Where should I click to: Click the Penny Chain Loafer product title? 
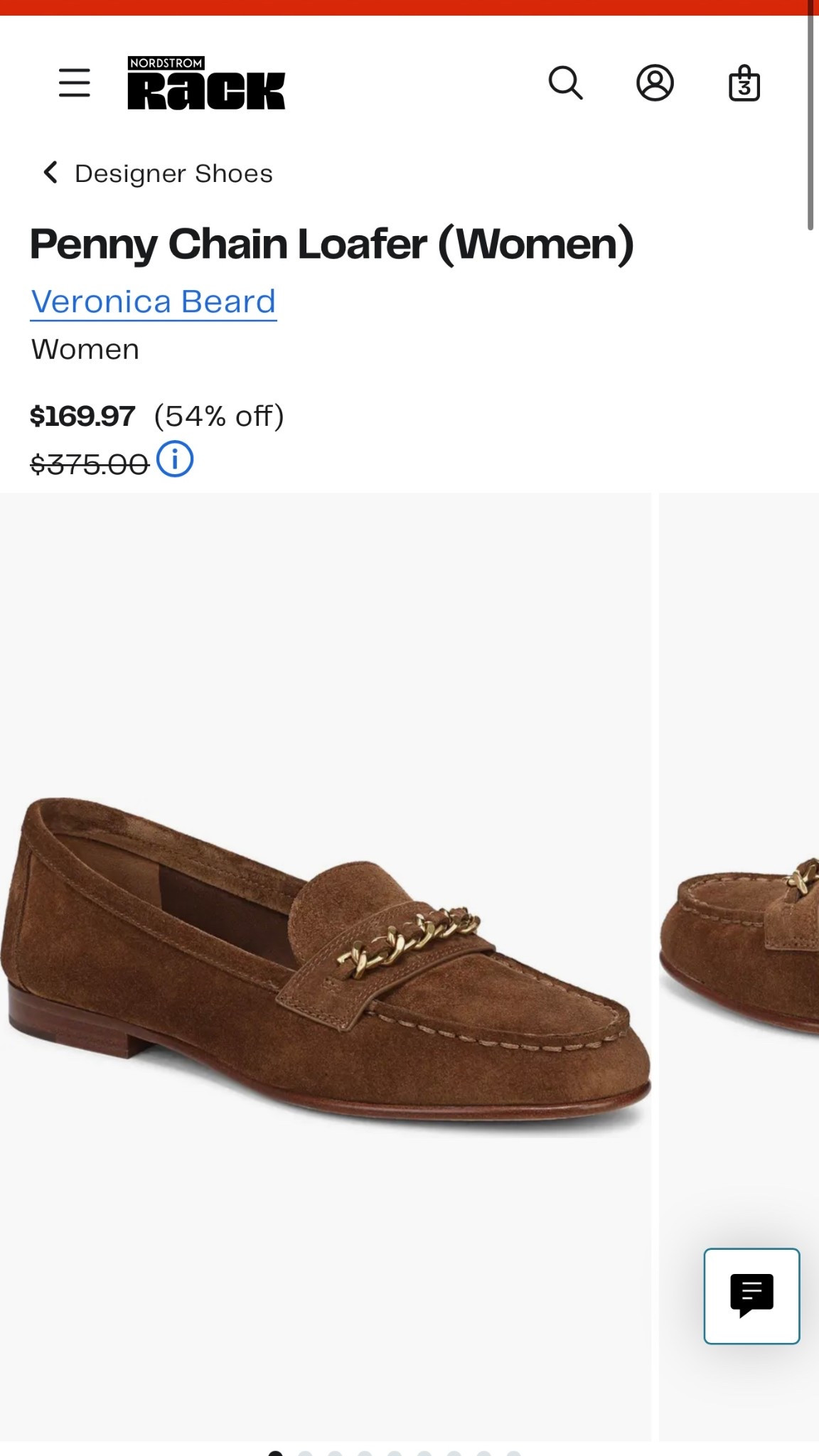click(331, 245)
